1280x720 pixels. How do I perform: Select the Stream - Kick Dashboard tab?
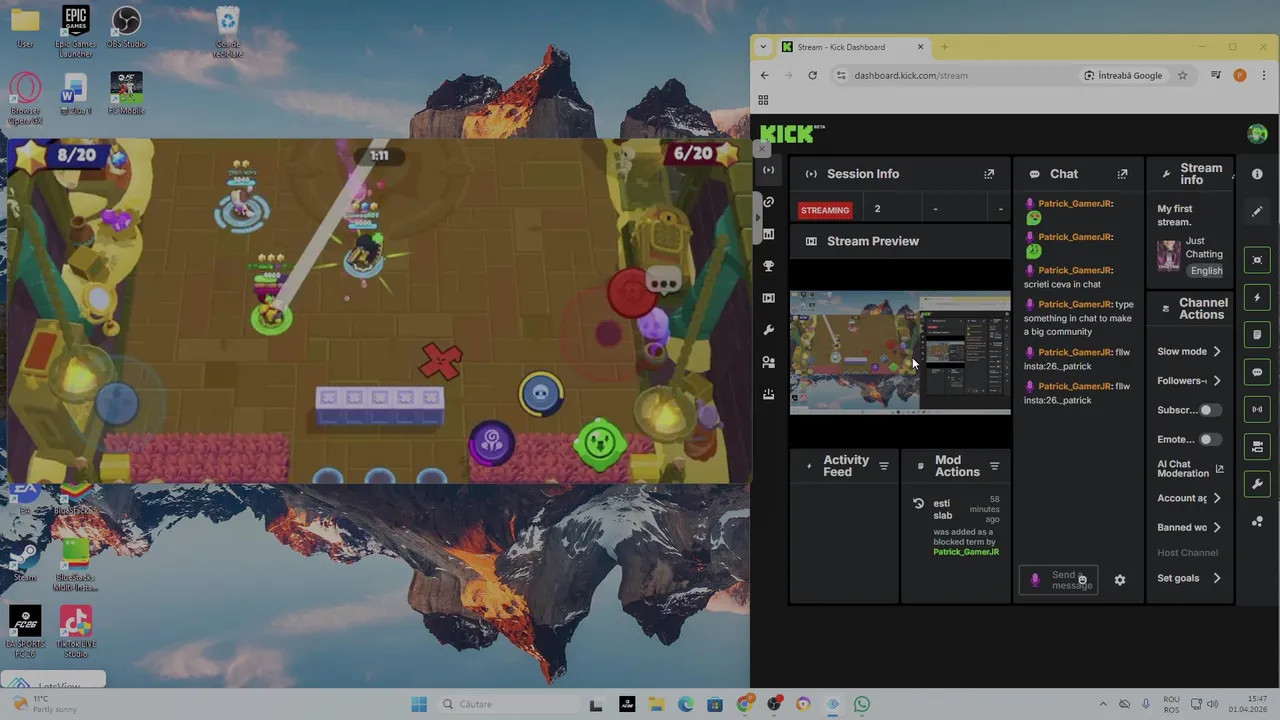click(x=853, y=47)
